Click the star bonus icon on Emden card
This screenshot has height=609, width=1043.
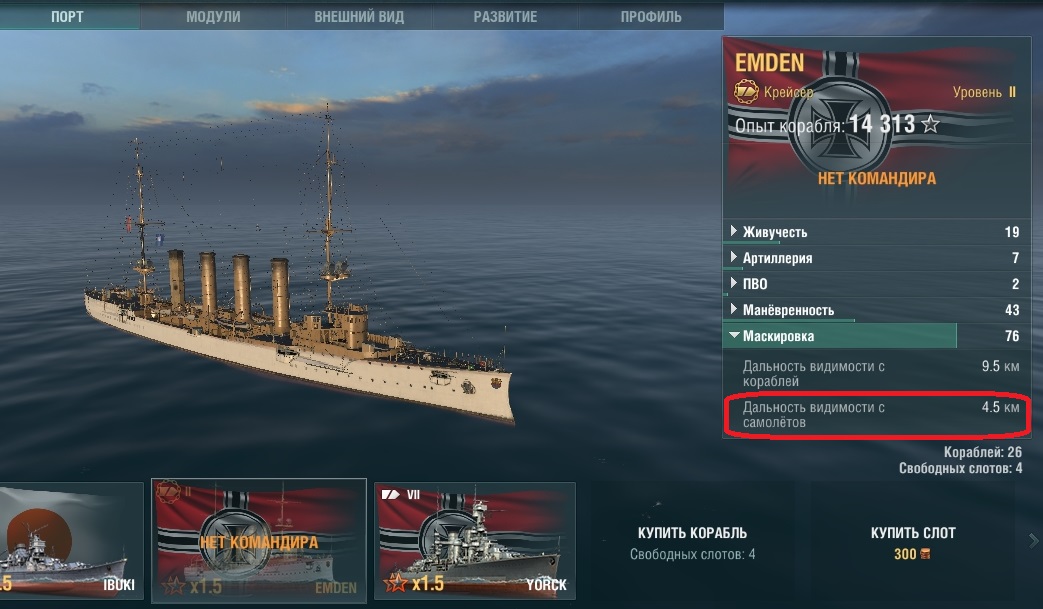coord(174,586)
